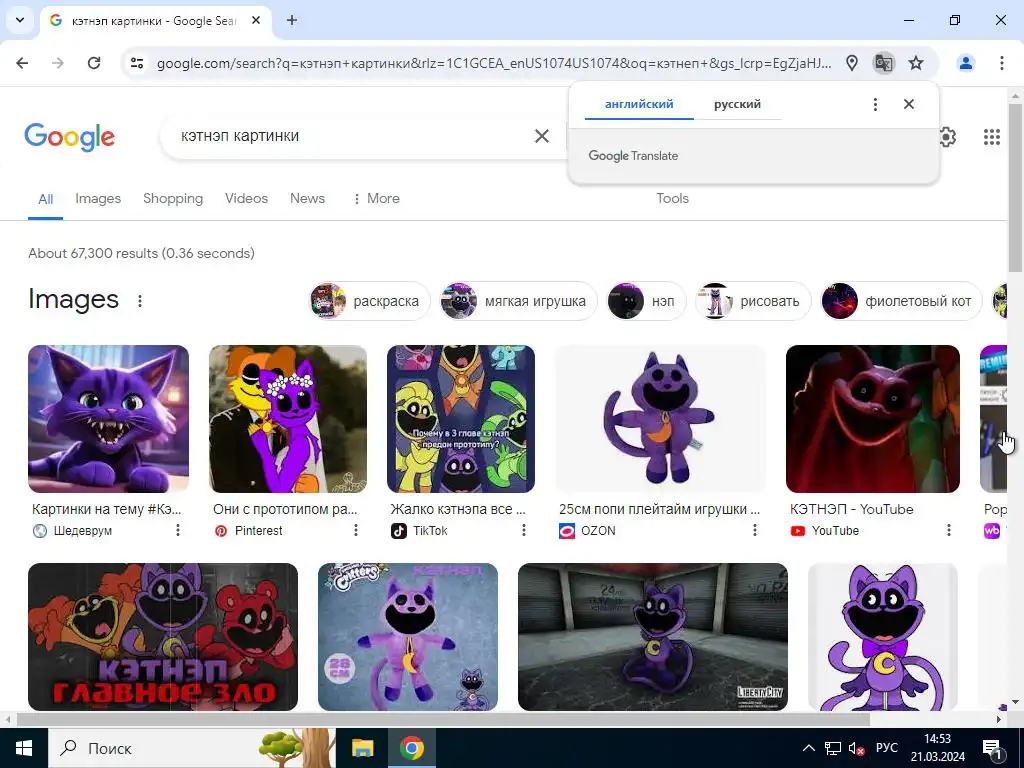The height and width of the screenshot is (768, 1024).
Task: Open the tab search dropdown arrow
Action: (20, 20)
